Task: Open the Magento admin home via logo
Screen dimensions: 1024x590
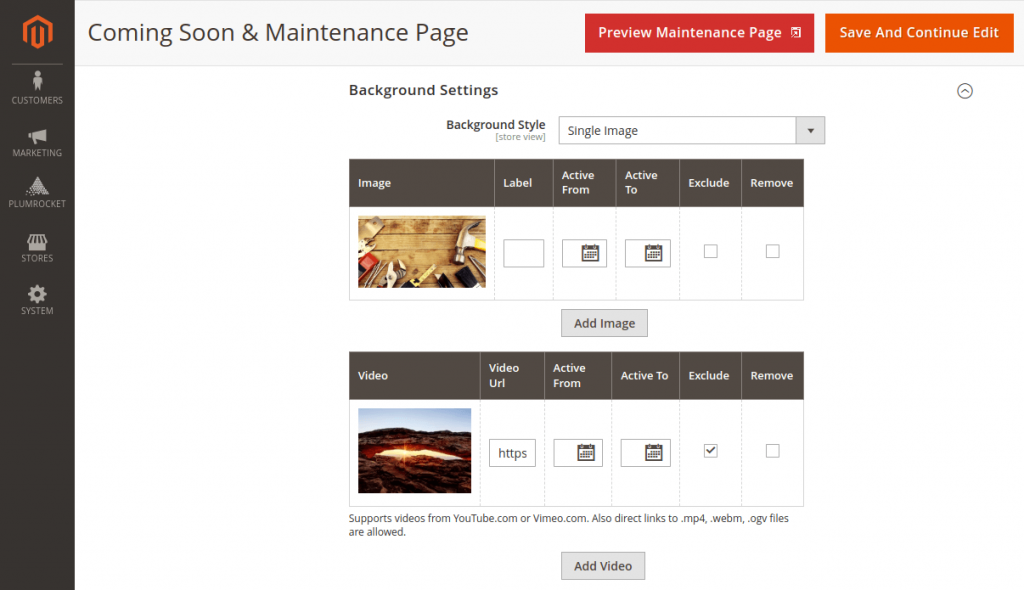Action: (37, 31)
